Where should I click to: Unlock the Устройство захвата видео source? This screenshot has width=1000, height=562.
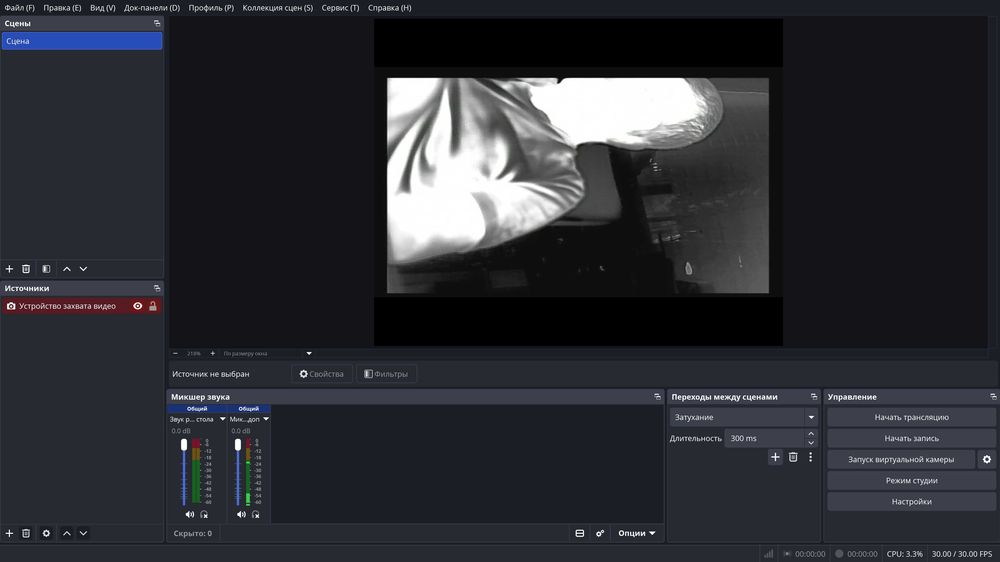coord(153,306)
